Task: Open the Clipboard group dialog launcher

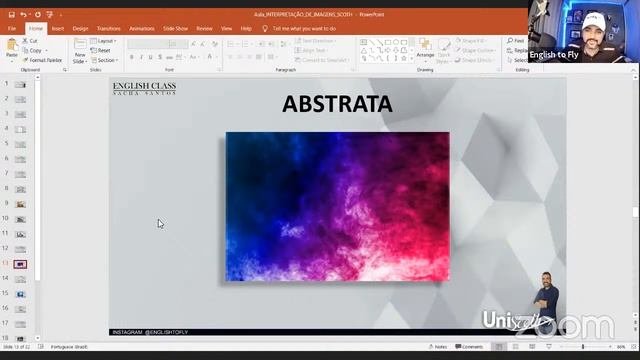Action: pyautogui.click(x=64, y=70)
